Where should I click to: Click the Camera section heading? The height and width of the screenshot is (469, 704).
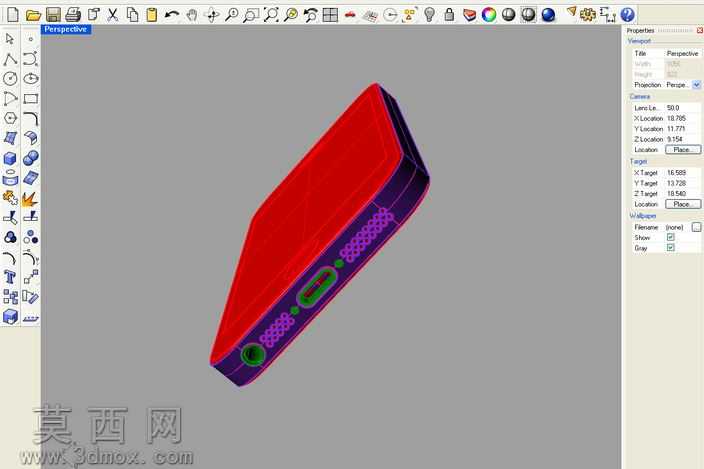[640, 96]
